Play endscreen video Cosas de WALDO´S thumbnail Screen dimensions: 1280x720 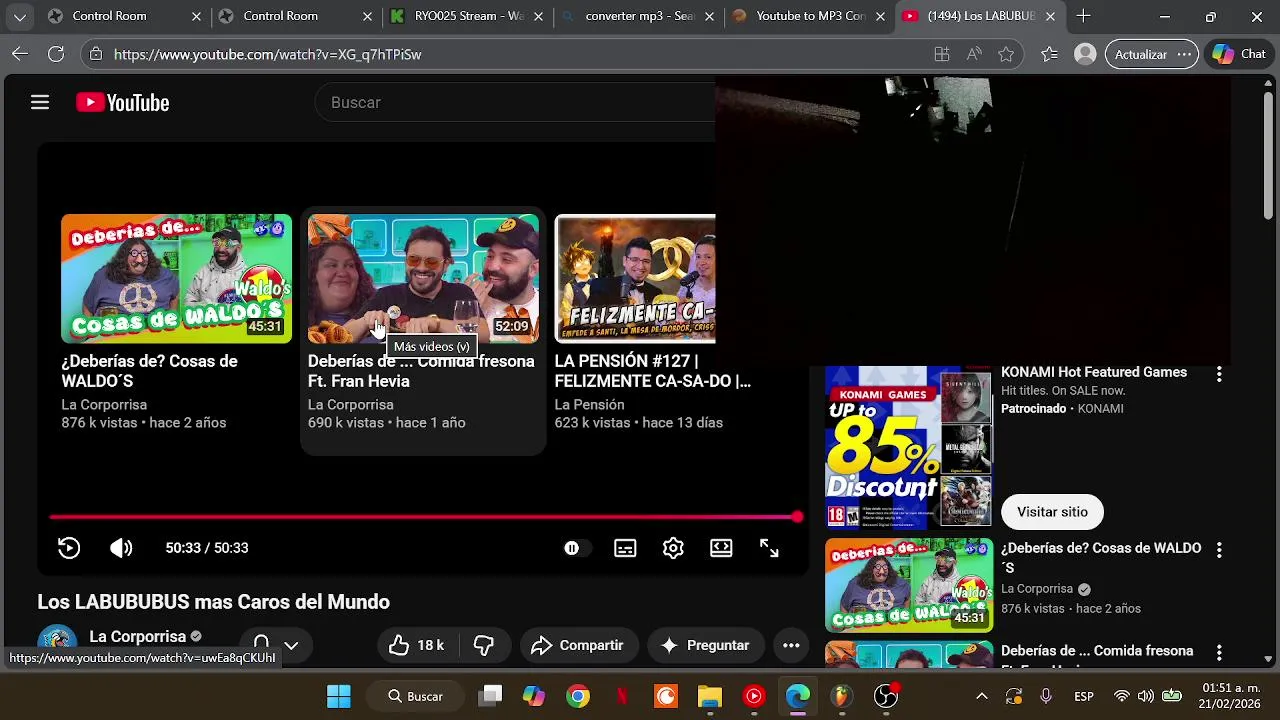tap(176, 278)
